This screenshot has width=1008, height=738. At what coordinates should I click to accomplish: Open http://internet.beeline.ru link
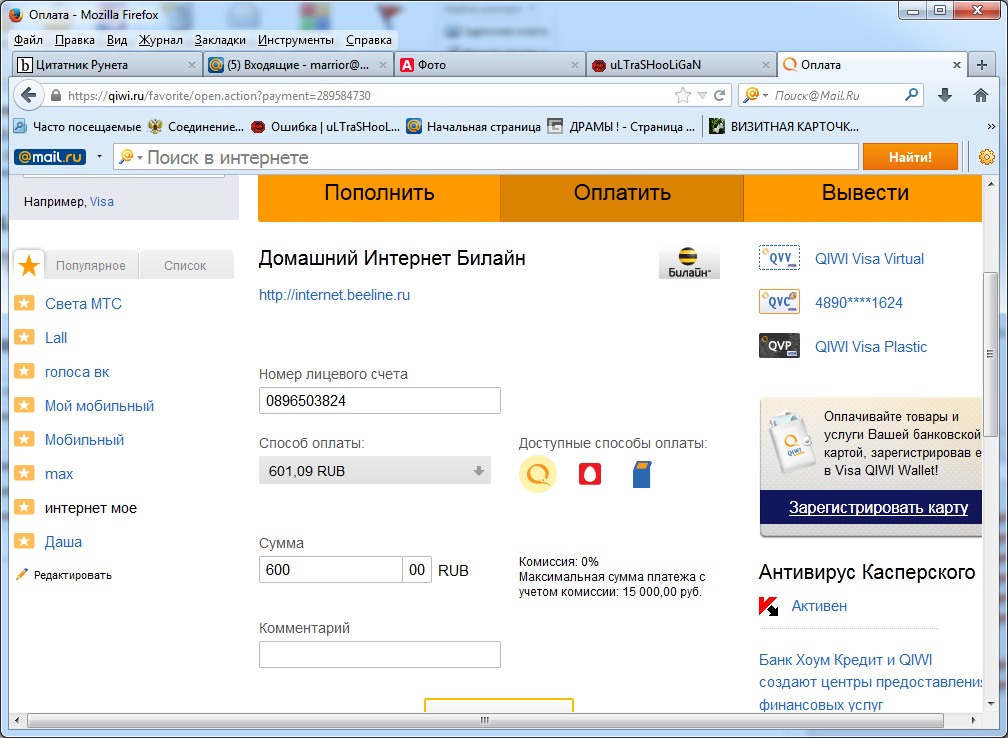click(x=334, y=295)
